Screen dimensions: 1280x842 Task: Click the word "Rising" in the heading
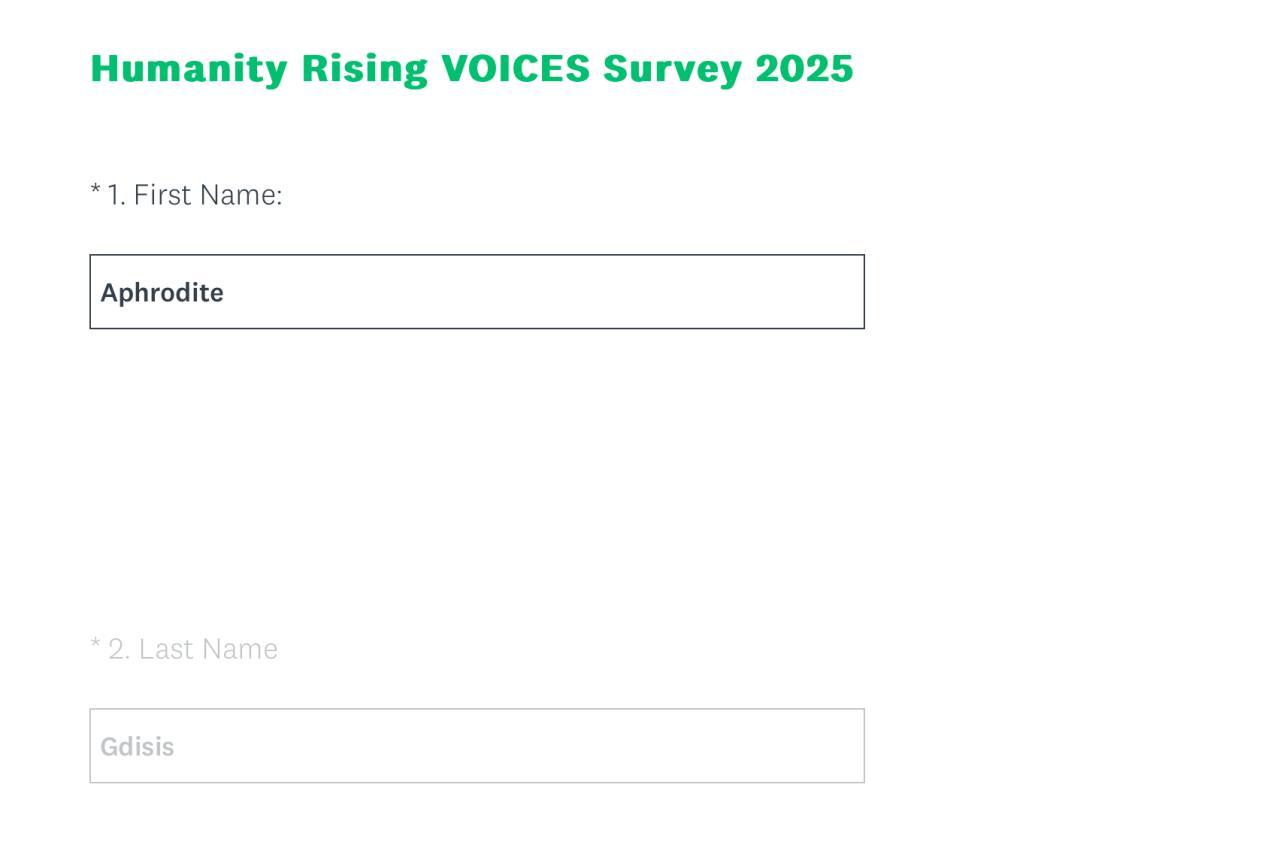pos(365,69)
